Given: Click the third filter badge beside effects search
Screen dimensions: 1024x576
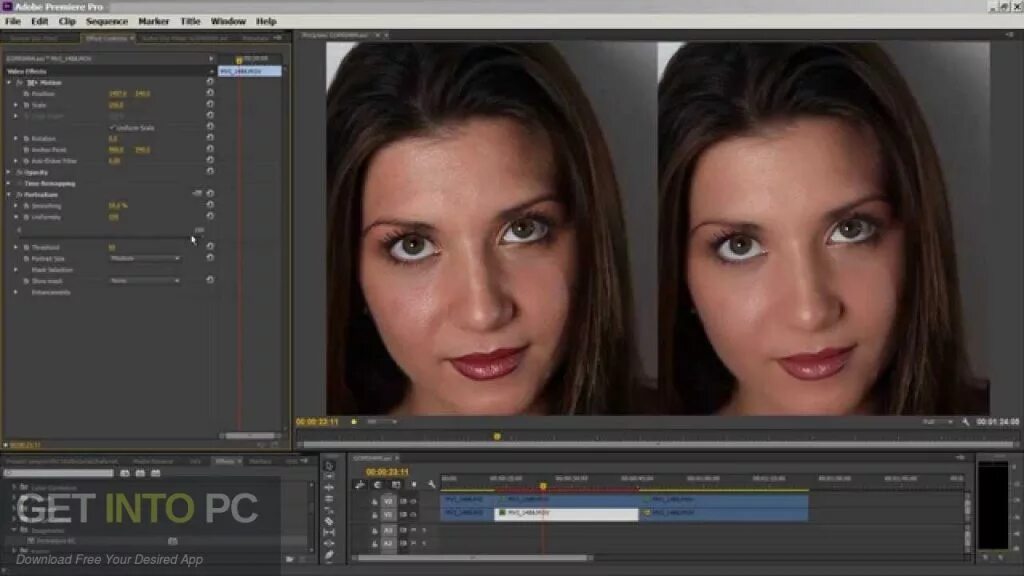Looking at the screenshot, I should click(x=155, y=473).
